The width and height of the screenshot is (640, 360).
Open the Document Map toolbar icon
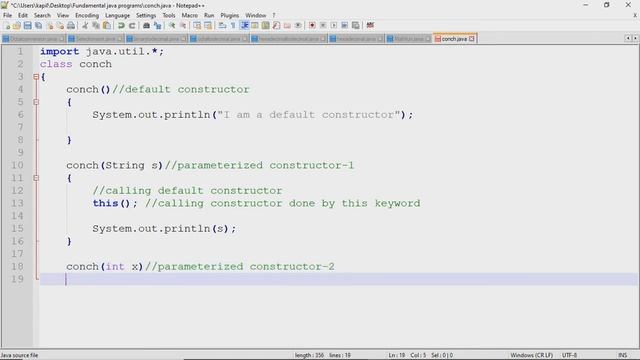pyautogui.click(x=265, y=25)
